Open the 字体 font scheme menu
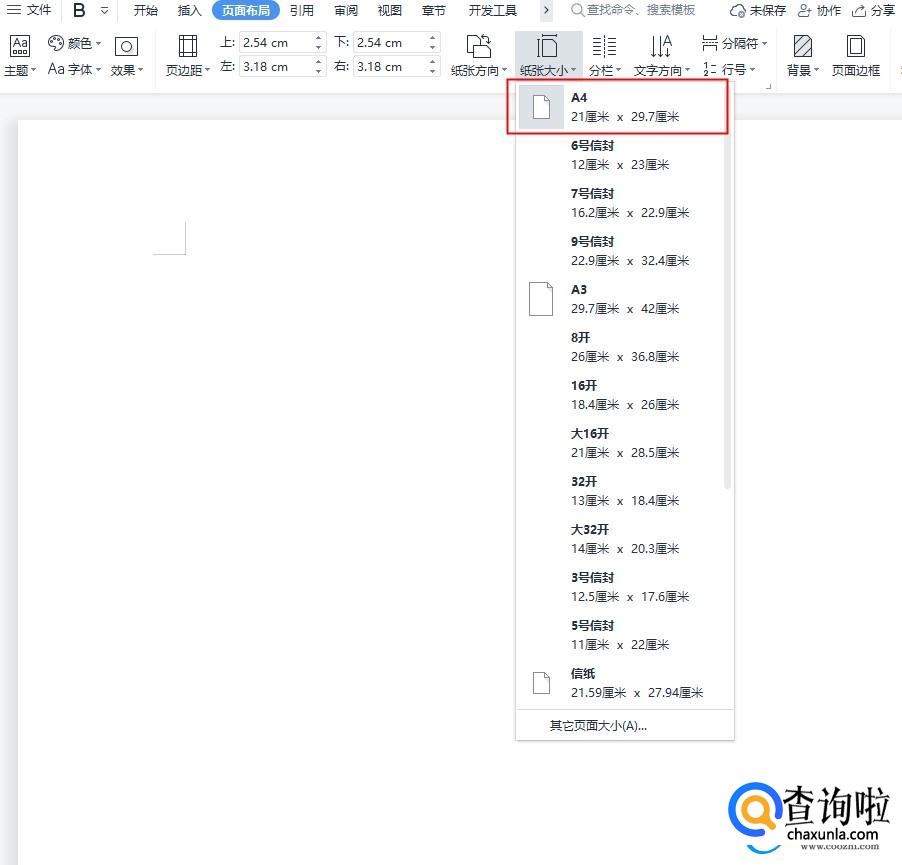Viewport: 902px width, 865px height. [x=75, y=69]
